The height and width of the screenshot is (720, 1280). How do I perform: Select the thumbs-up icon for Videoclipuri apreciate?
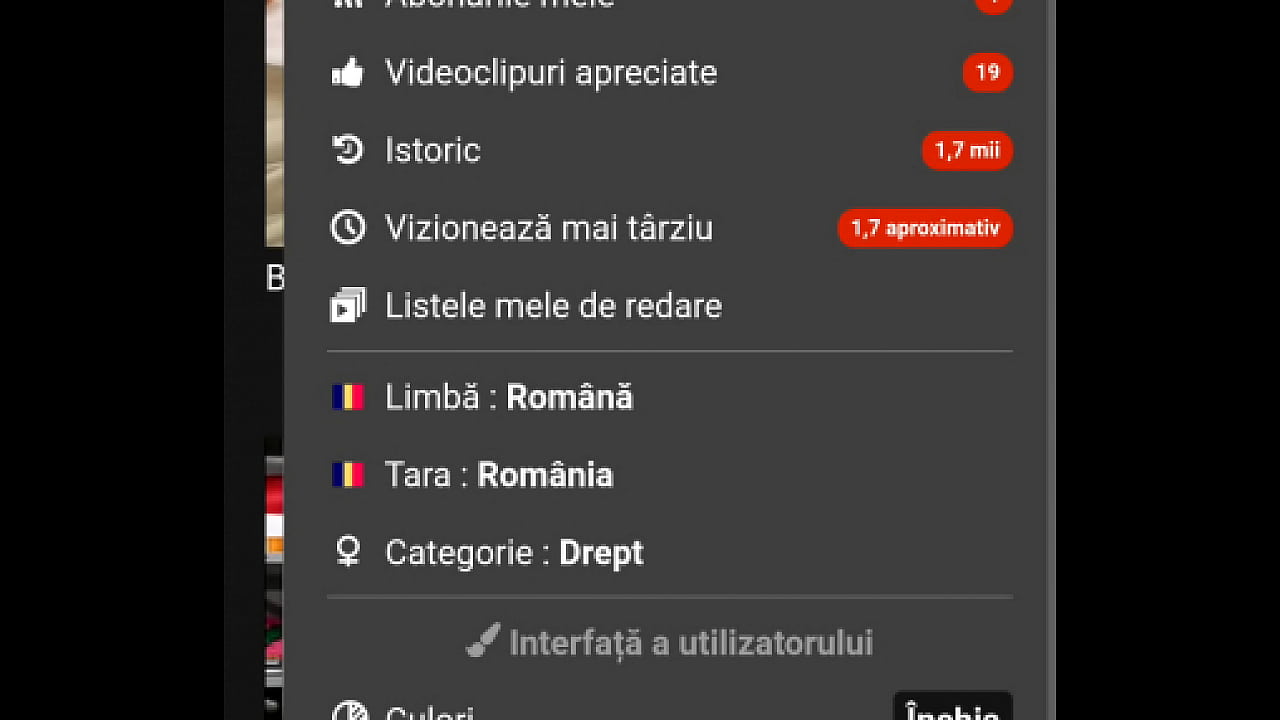[x=348, y=72]
